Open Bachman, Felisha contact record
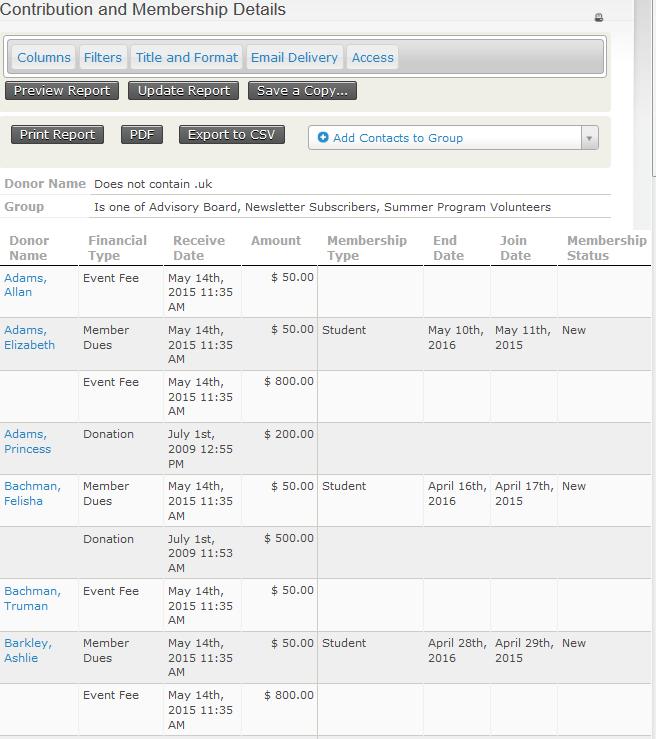 point(32,493)
